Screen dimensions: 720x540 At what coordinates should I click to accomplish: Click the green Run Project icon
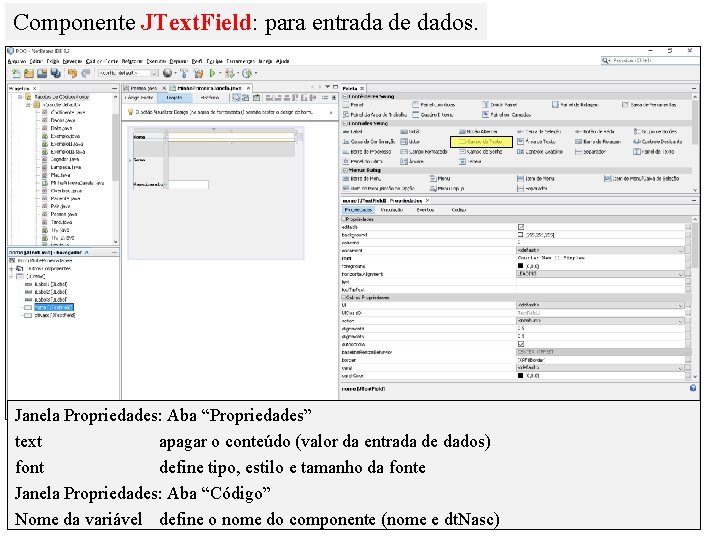click(212, 73)
